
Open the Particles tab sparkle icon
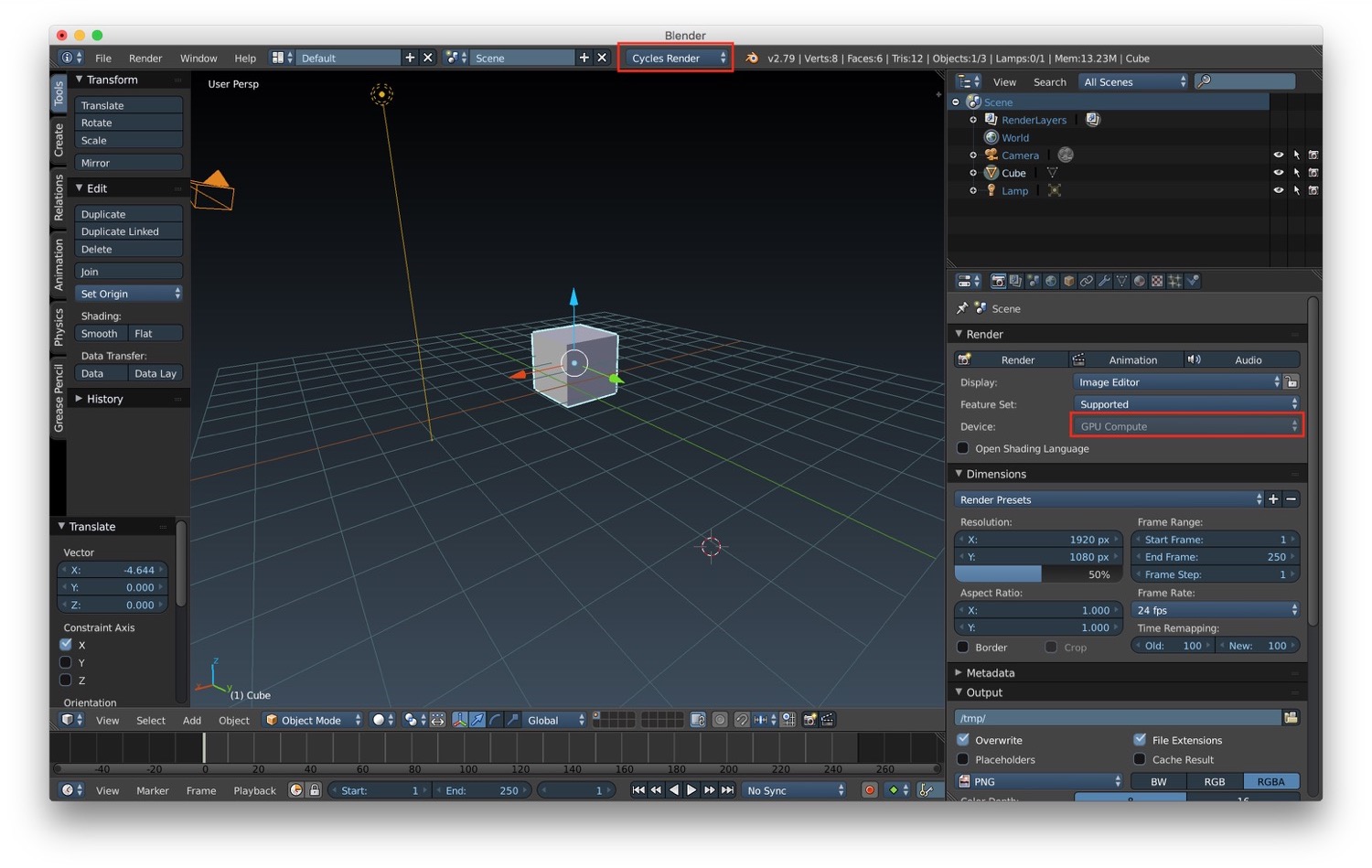[x=1174, y=281]
